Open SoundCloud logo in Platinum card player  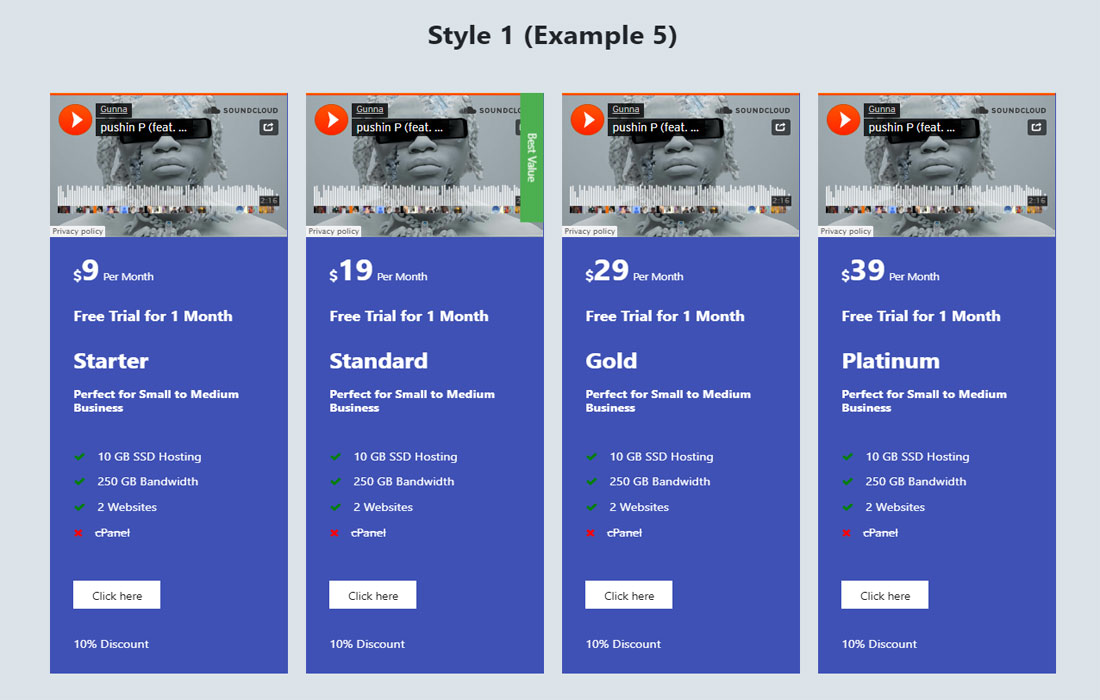(1009, 110)
